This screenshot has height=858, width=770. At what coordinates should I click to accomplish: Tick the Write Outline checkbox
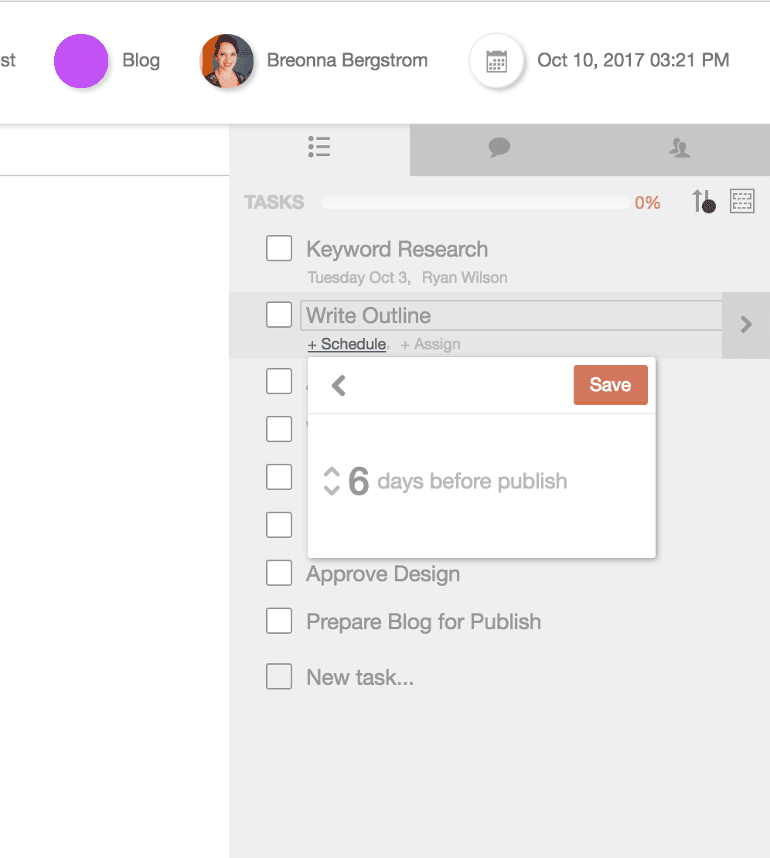pyautogui.click(x=279, y=315)
